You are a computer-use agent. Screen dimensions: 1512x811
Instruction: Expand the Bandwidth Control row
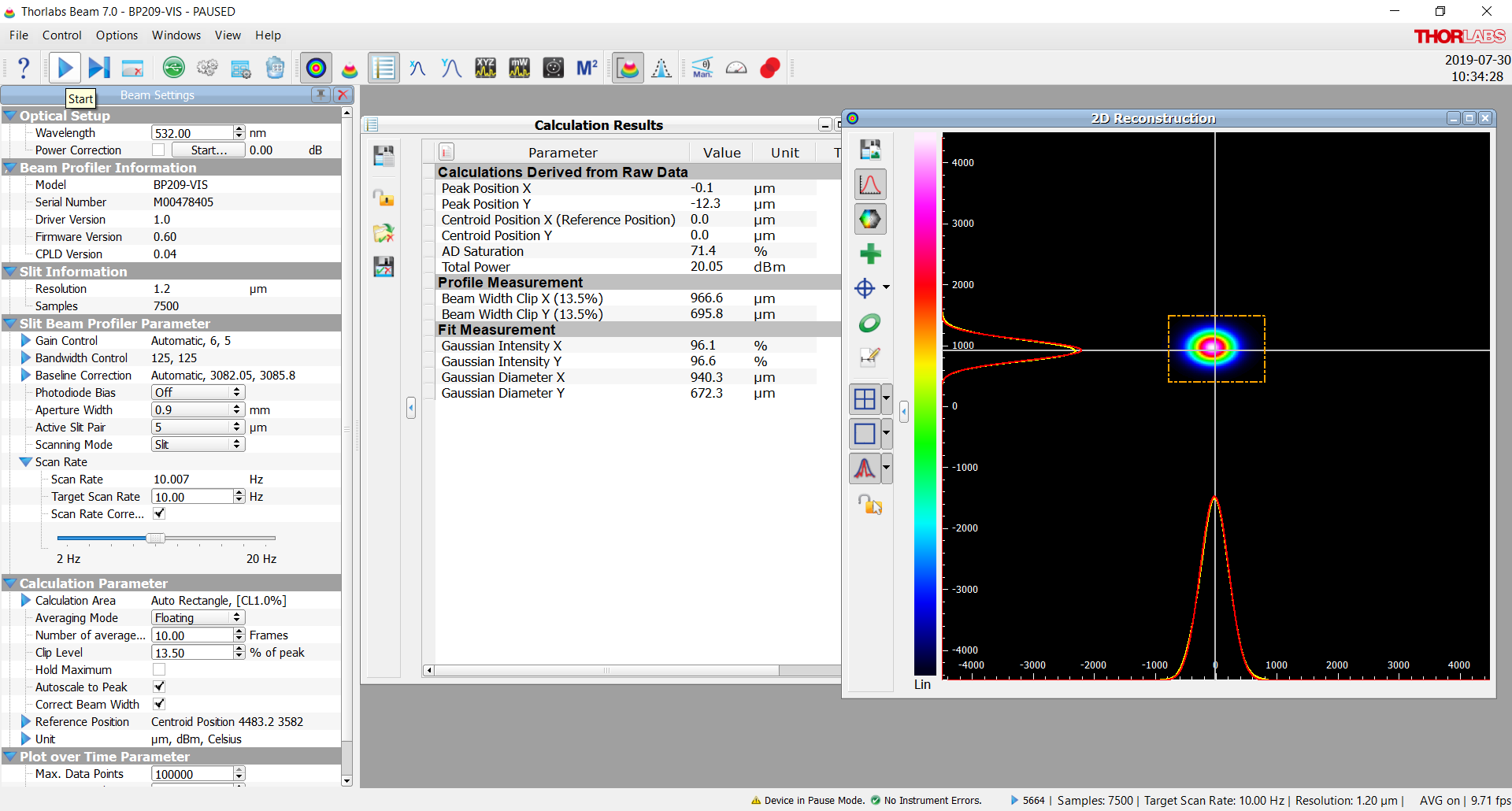pos(26,358)
